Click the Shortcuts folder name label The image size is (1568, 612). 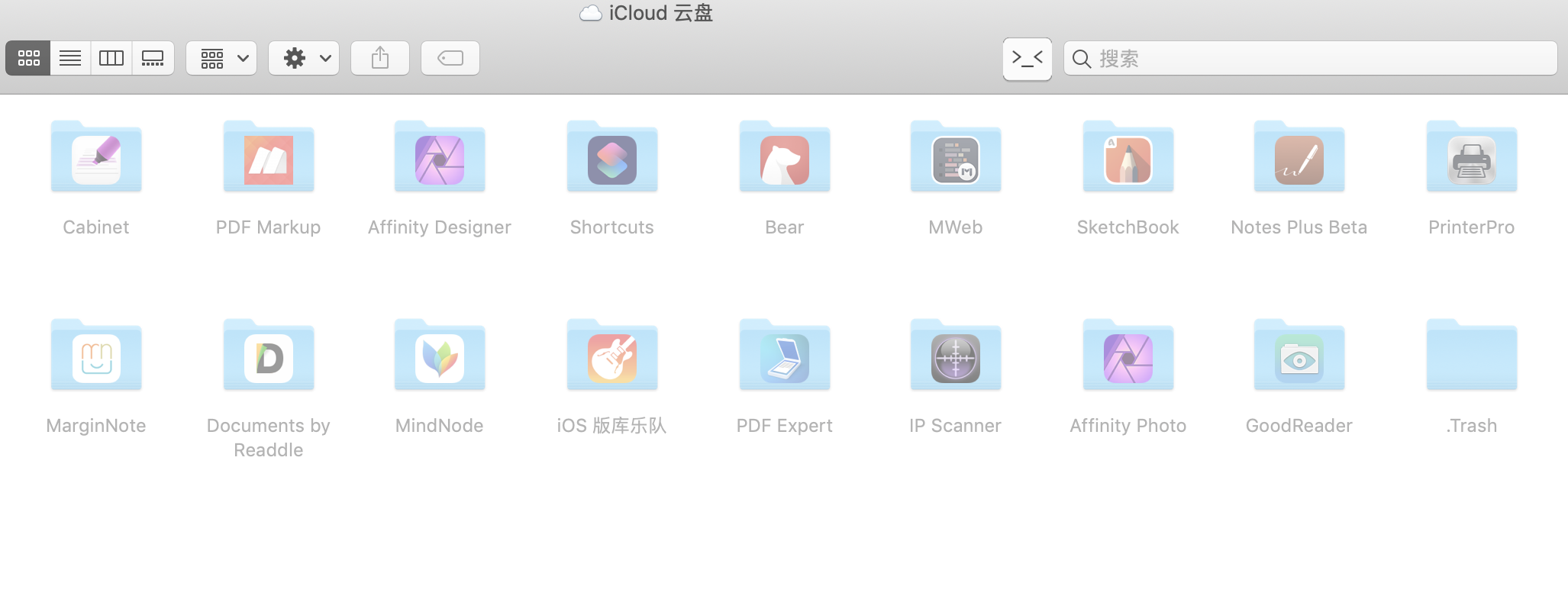[612, 227]
